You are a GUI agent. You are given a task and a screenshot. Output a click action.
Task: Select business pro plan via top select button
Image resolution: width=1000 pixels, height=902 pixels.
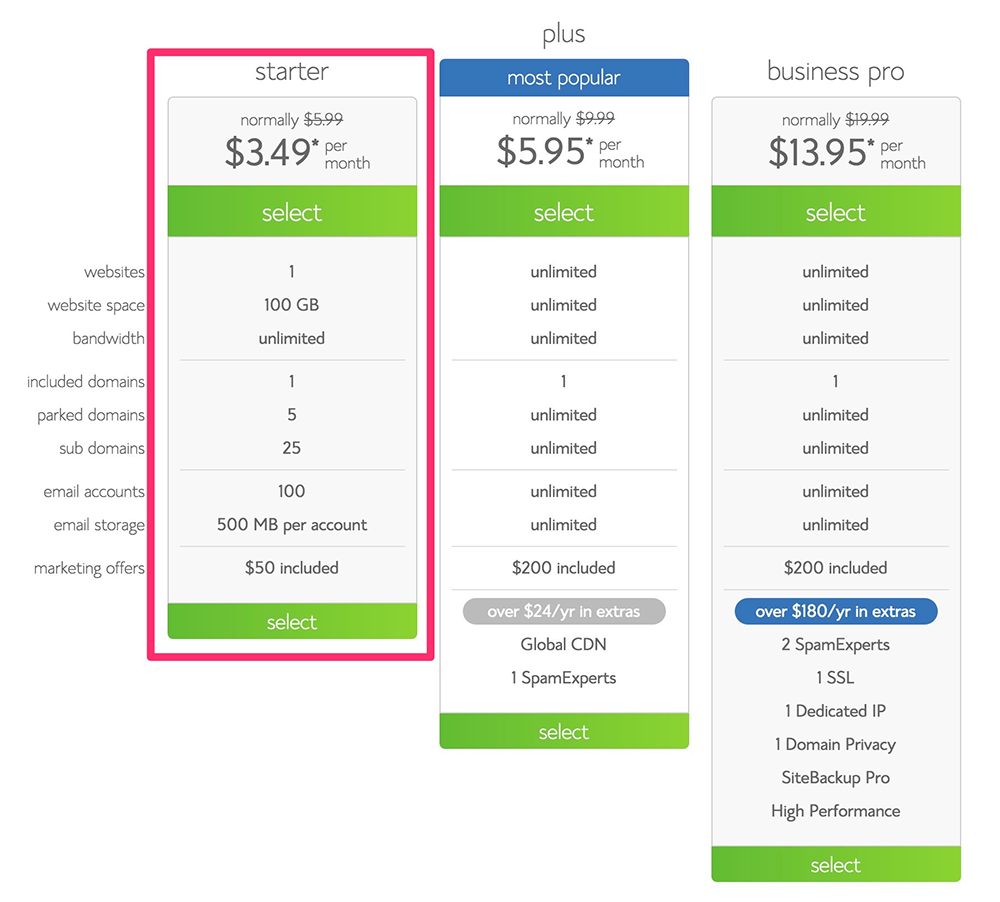[836, 212]
